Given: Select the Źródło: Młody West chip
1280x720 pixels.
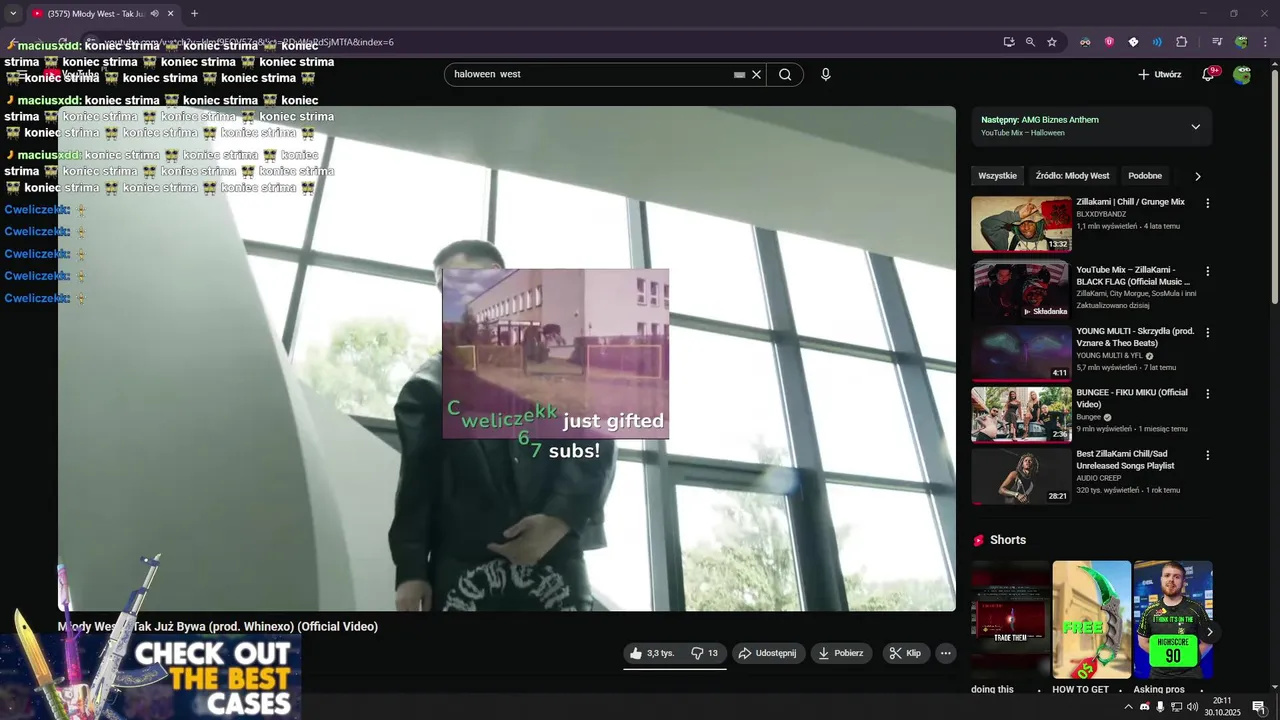Looking at the screenshot, I should click(x=1072, y=176).
